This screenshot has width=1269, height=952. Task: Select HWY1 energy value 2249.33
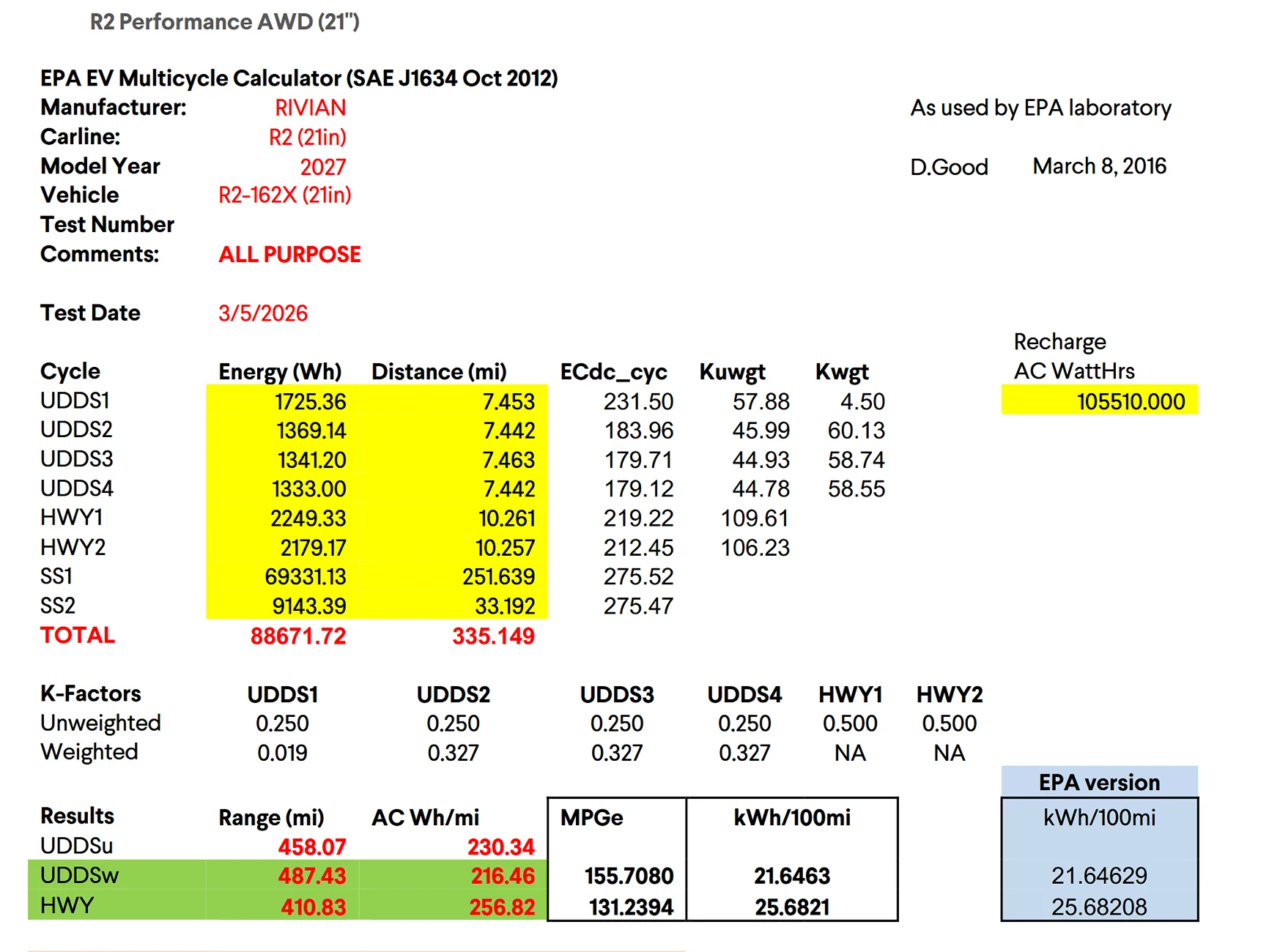[x=308, y=518]
